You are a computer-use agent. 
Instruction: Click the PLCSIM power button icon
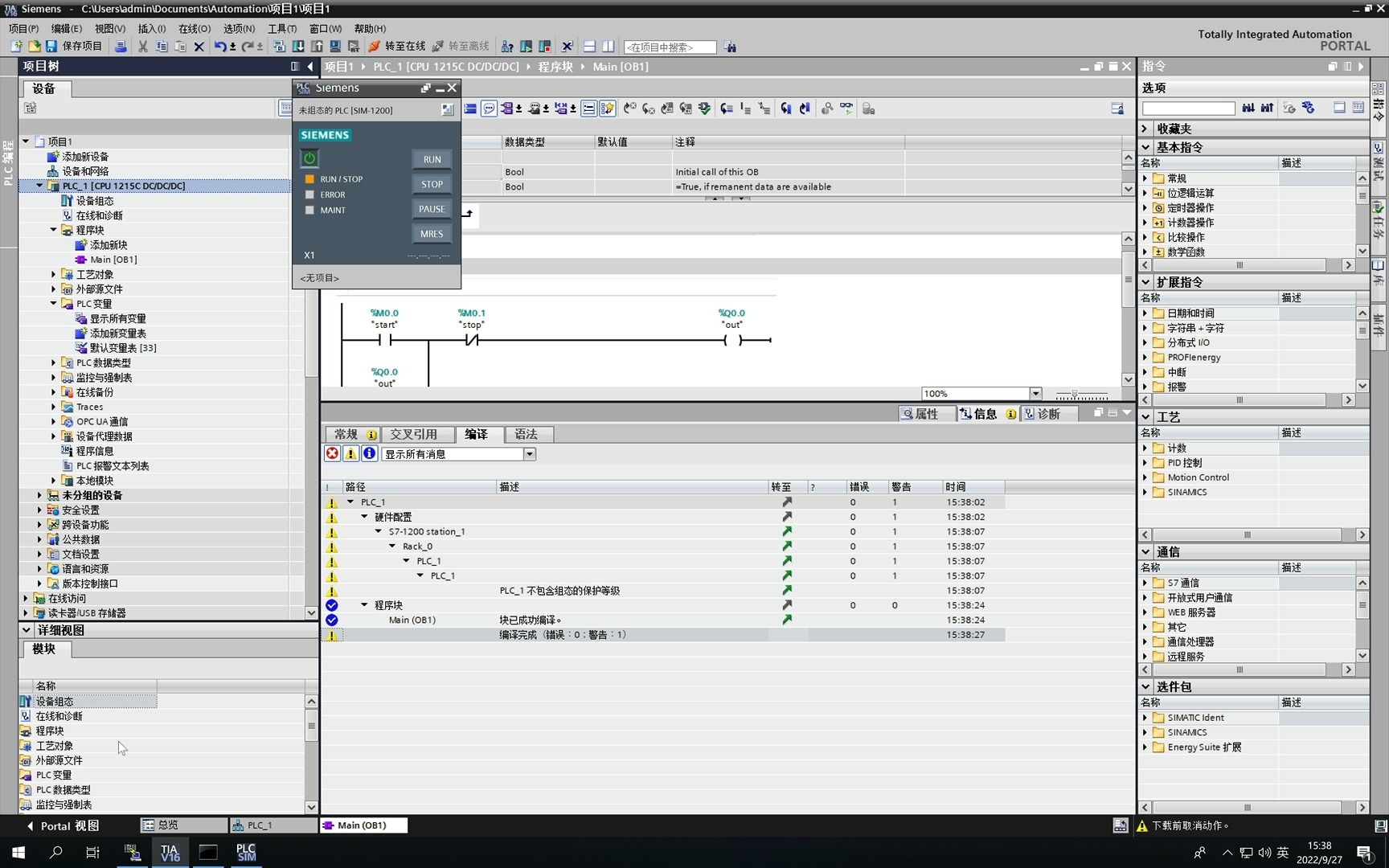309,158
